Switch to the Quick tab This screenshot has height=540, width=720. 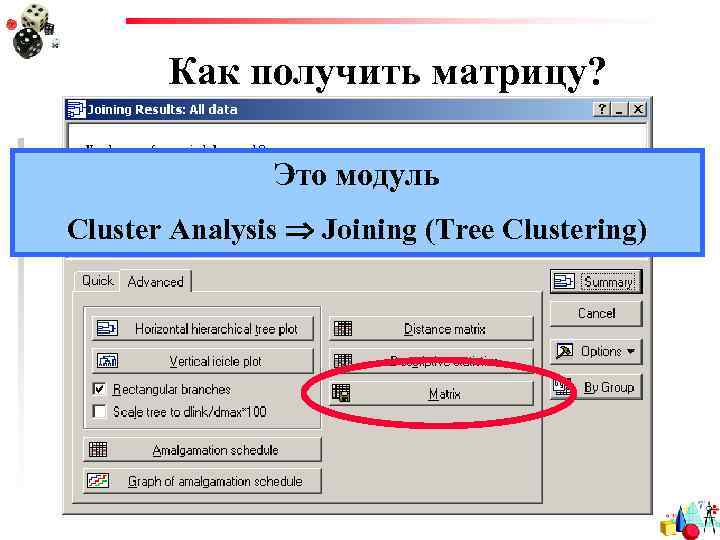click(97, 281)
